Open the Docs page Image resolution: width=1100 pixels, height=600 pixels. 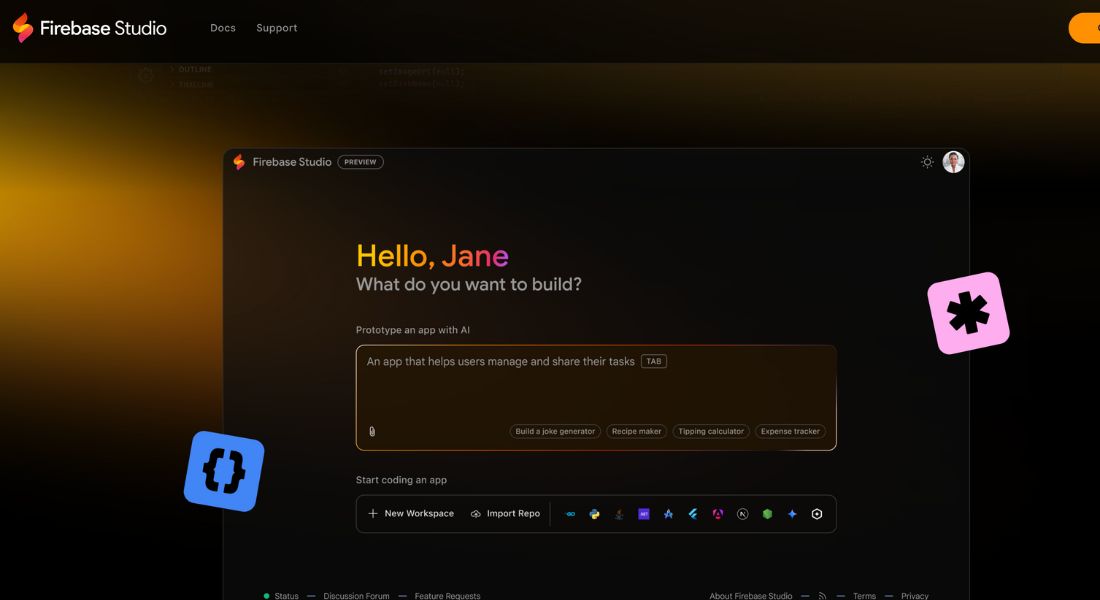click(x=222, y=28)
